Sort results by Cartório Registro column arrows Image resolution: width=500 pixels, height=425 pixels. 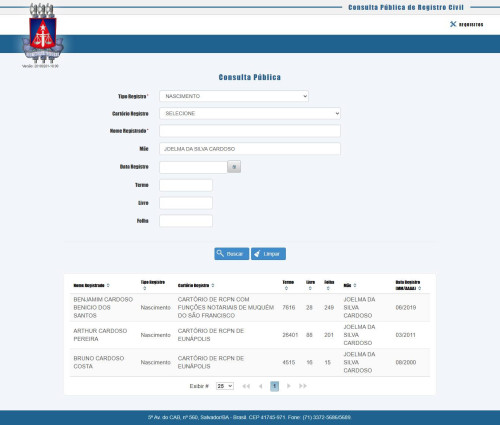(x=213, y=285)
